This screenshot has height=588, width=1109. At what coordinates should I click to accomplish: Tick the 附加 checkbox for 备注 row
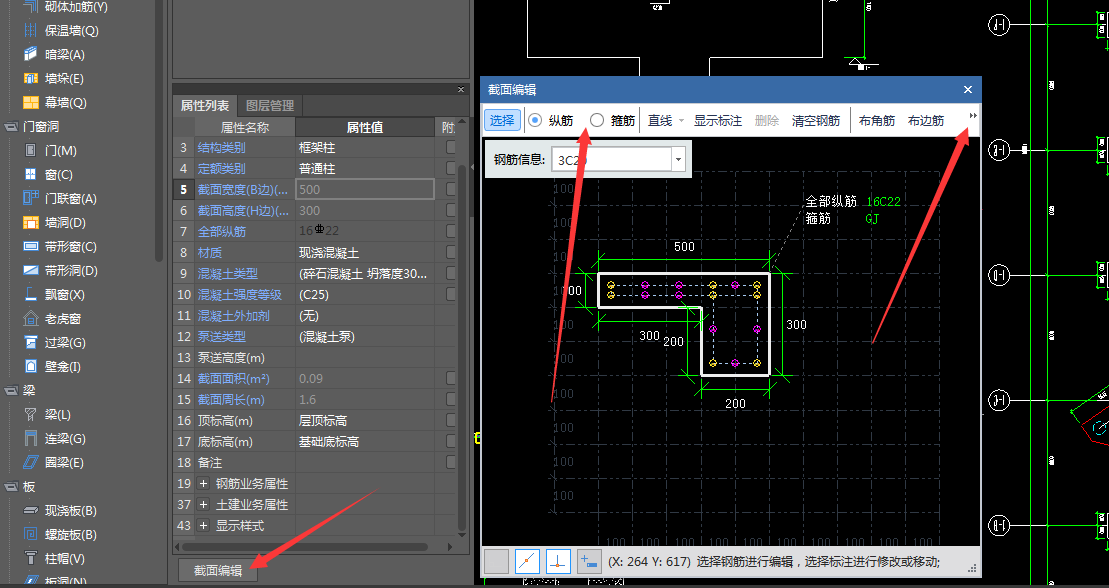point(451,462)
